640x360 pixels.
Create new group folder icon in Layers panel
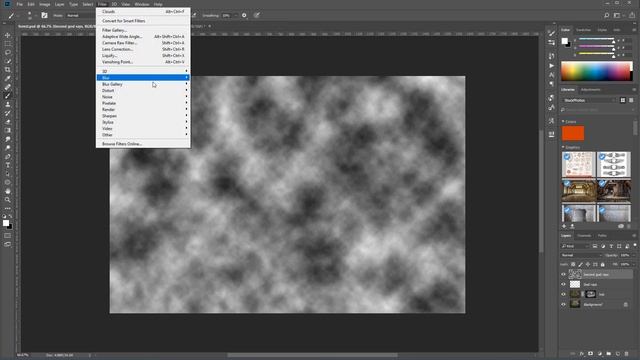[609, 353]
